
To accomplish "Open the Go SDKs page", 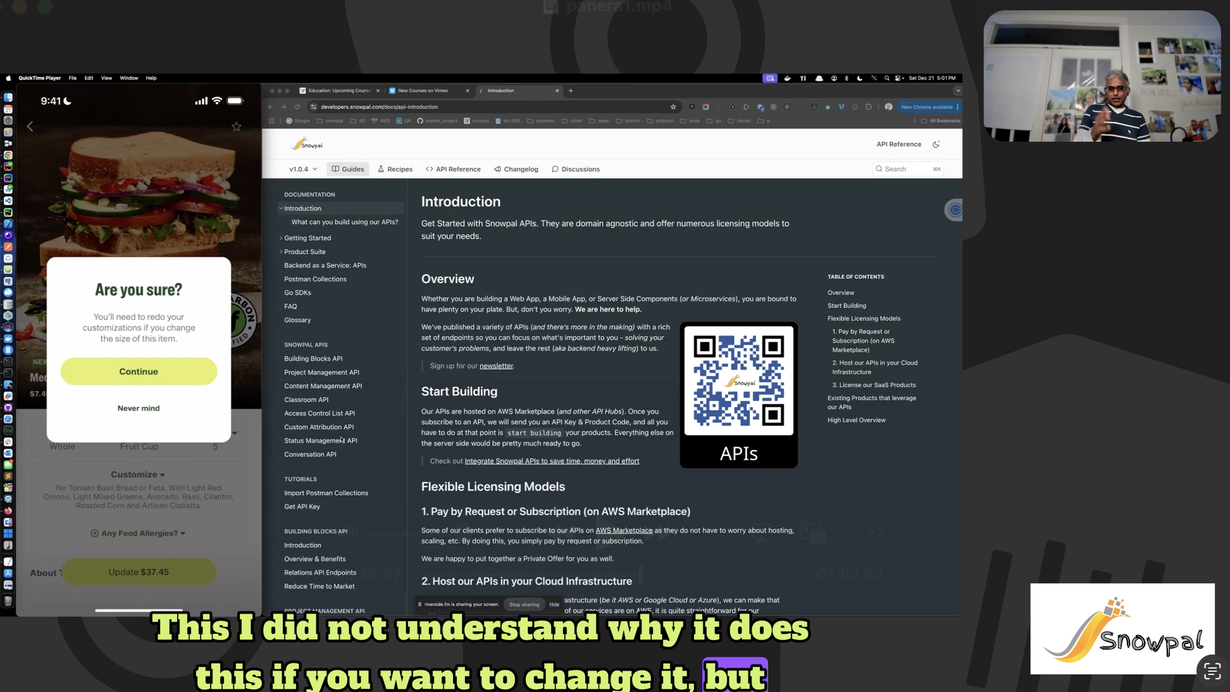I will coord(297,293).
